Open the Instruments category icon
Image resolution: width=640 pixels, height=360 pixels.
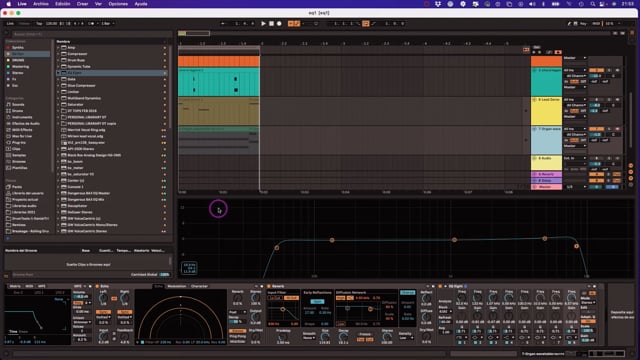[x=9, y=117]
